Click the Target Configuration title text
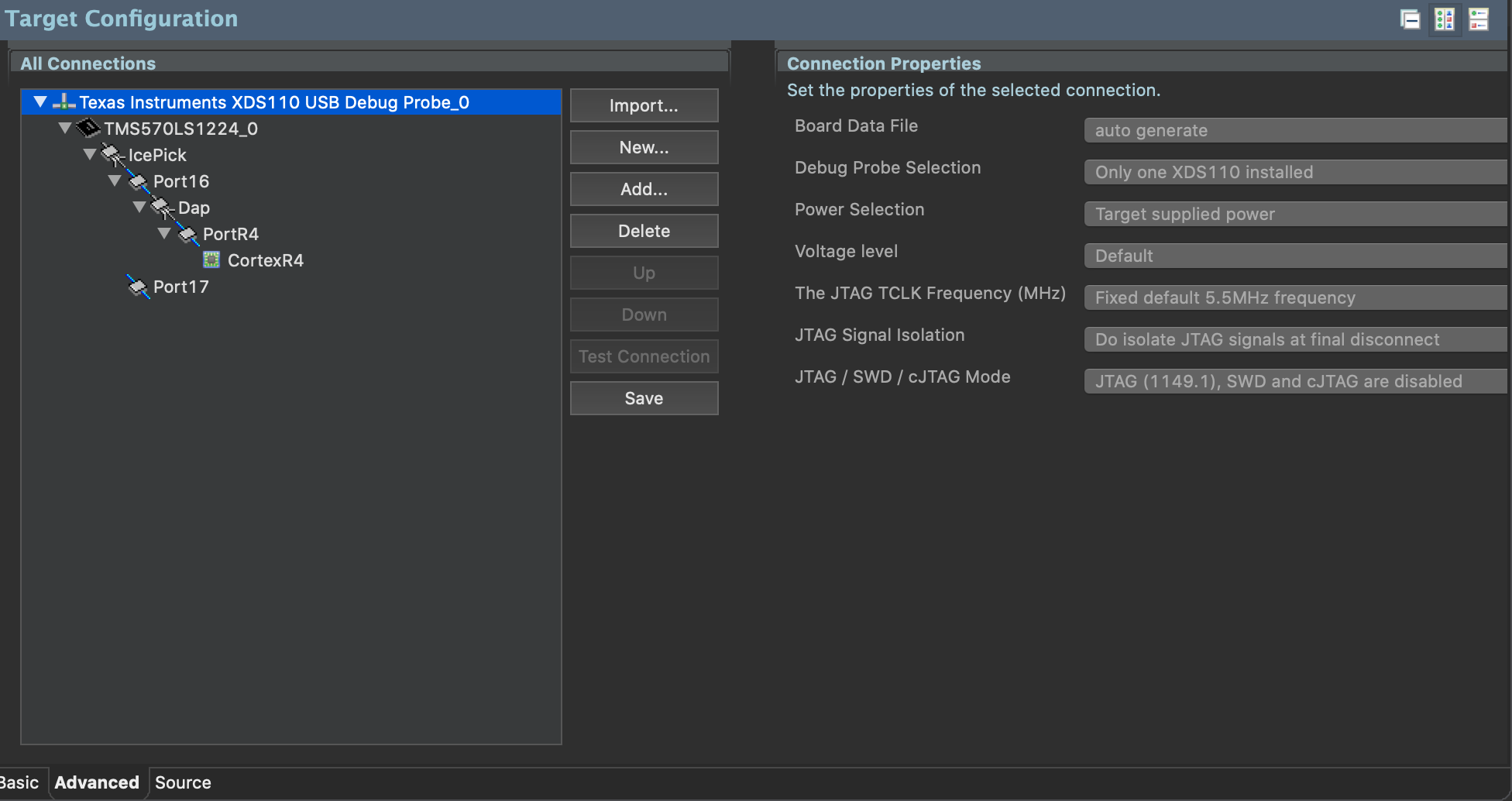 click(x=122, y=19)
